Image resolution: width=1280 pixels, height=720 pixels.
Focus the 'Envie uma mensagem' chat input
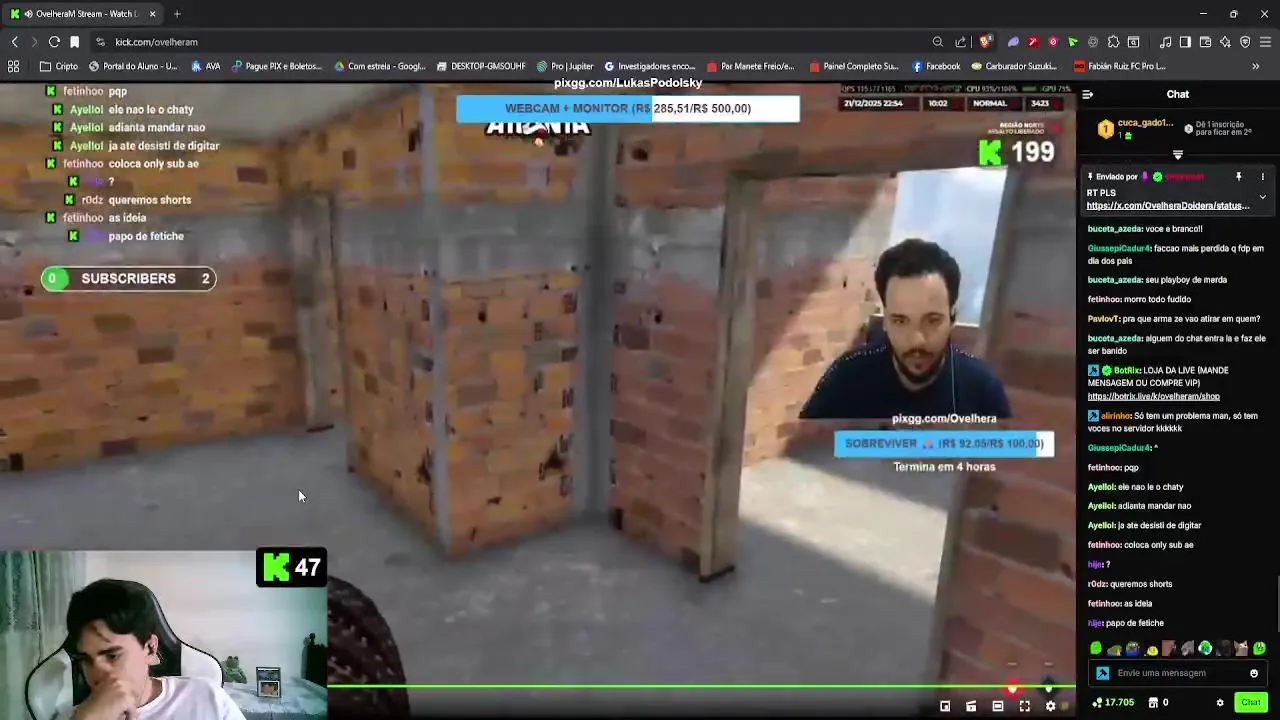tap(1180, 673)
